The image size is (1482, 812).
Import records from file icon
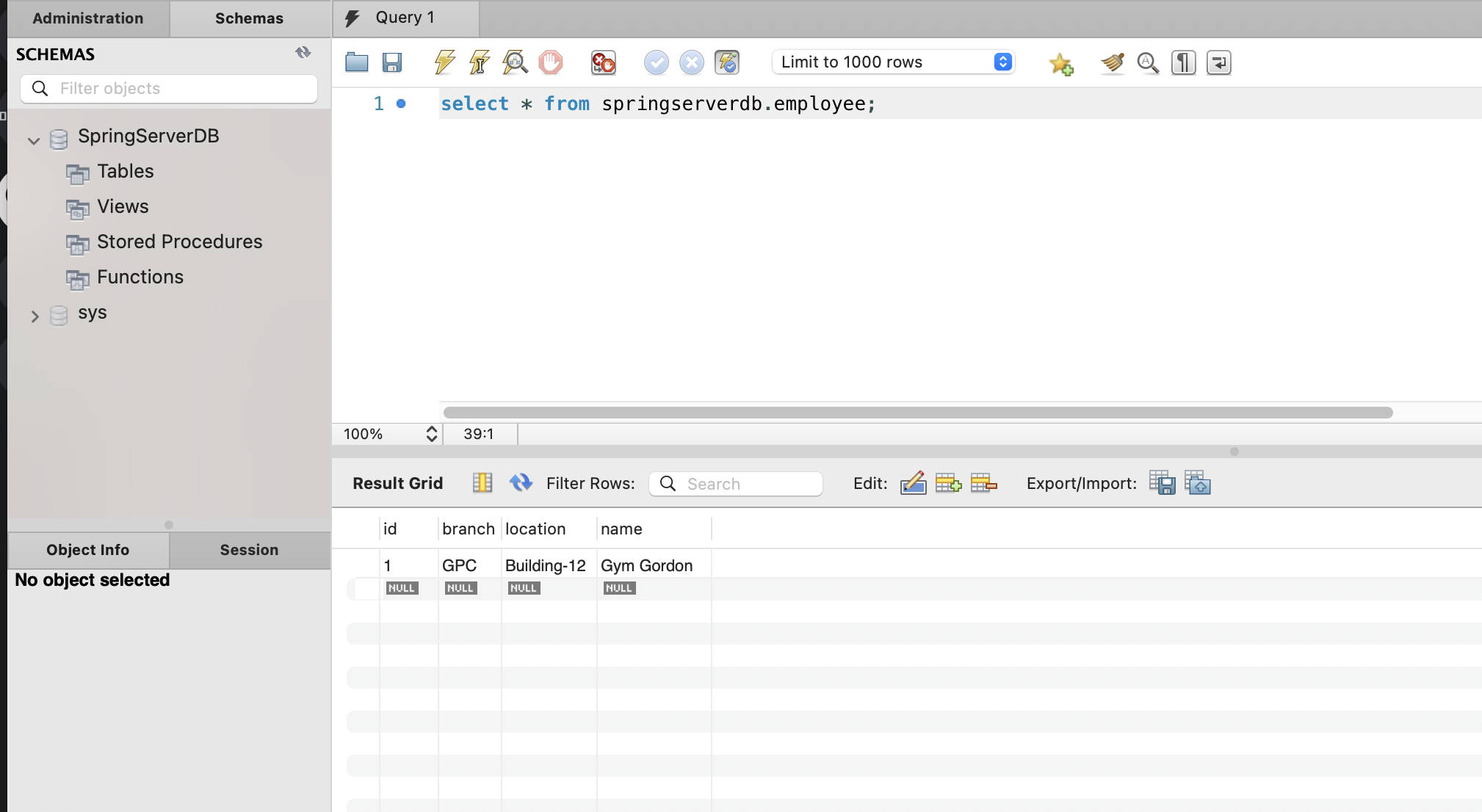(1197, 483)
